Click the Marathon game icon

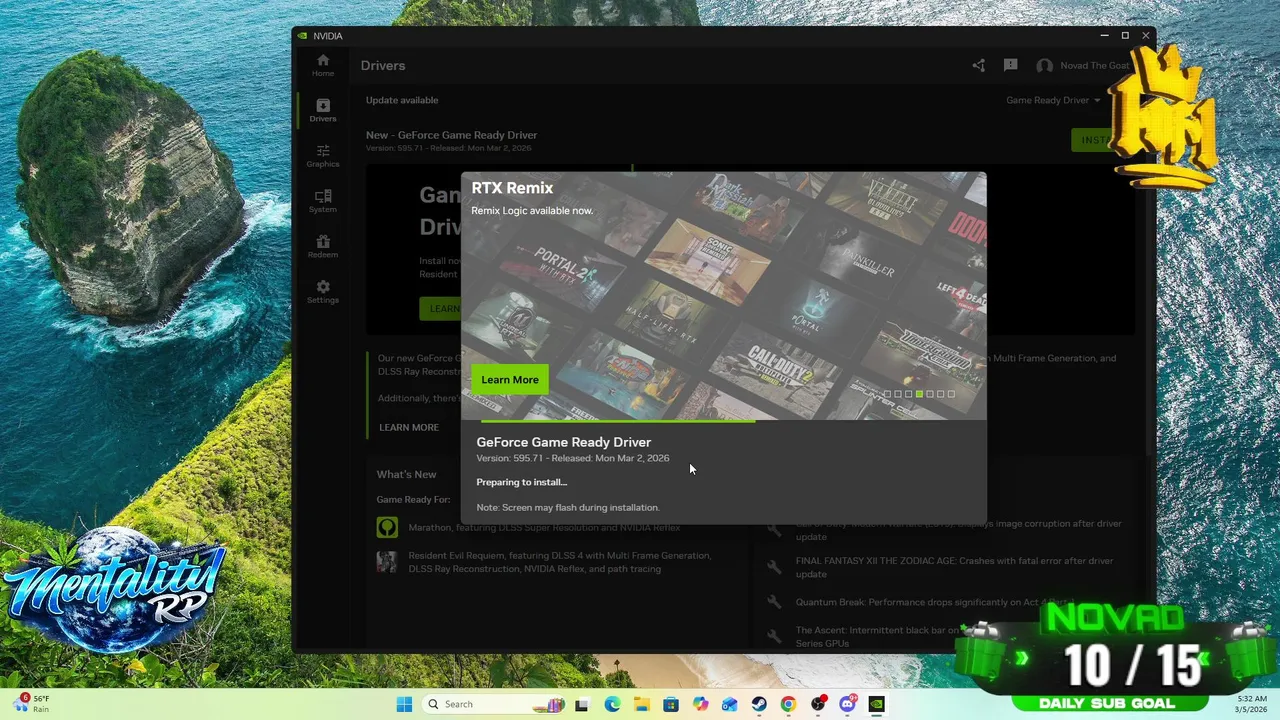(387, 527)
